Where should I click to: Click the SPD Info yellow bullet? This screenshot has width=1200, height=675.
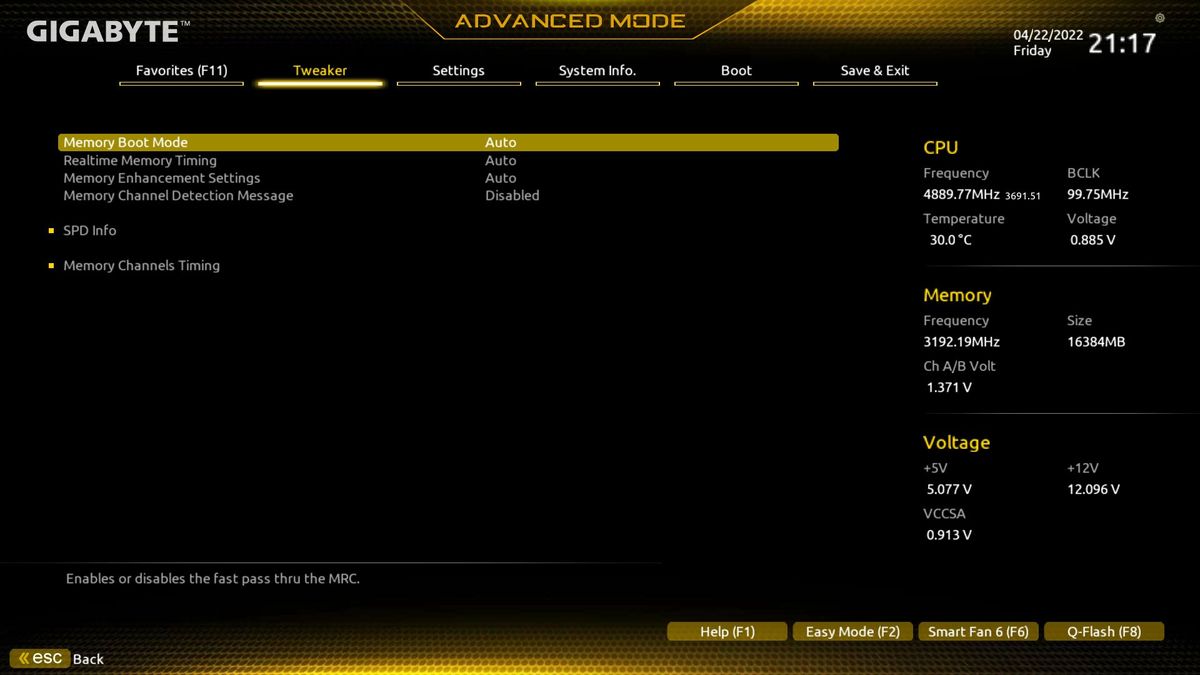[x=51, y=231]
